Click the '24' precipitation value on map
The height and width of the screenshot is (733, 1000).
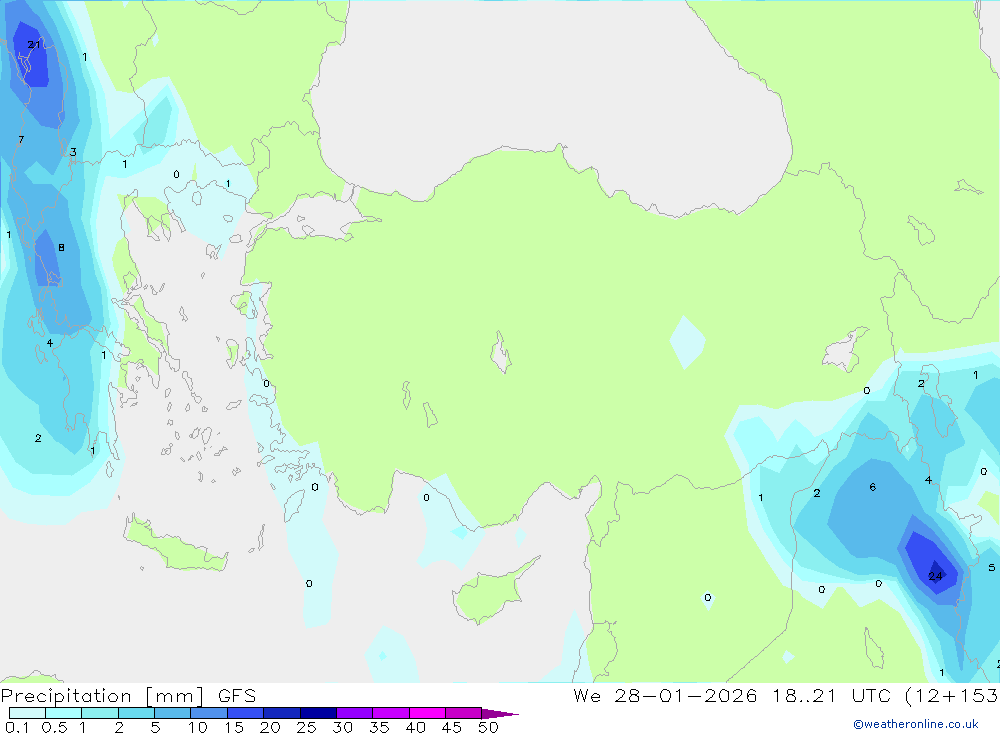(x=935, y=576)
